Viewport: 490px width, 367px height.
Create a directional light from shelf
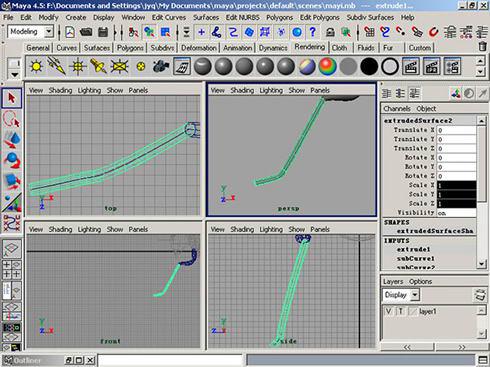point(57,66)
